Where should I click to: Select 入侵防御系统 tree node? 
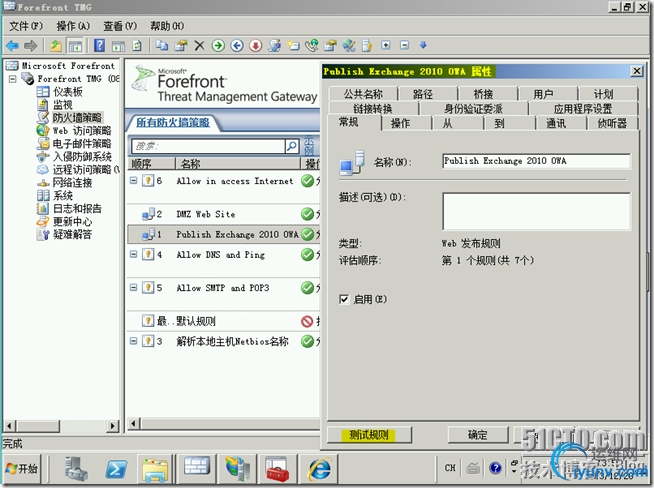pyautogui.click(x=82, y=157)
